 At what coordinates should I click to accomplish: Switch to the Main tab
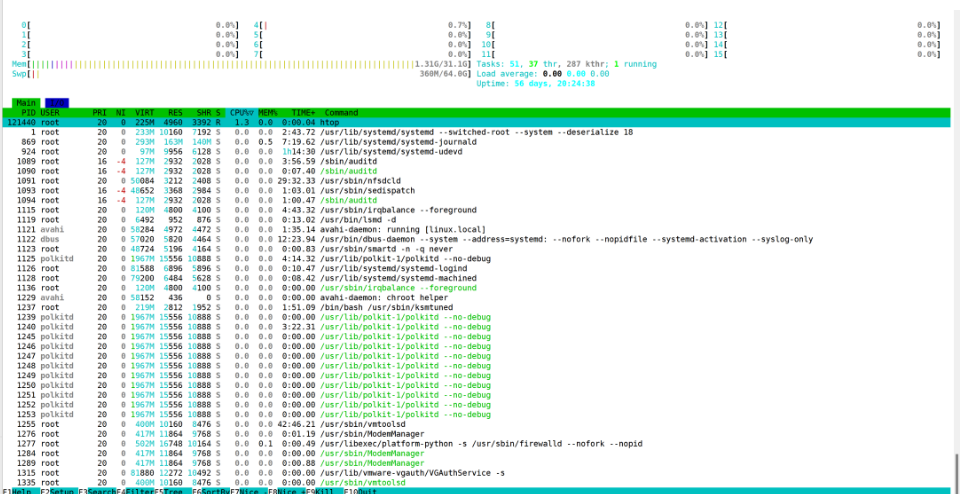pos(26,103)
